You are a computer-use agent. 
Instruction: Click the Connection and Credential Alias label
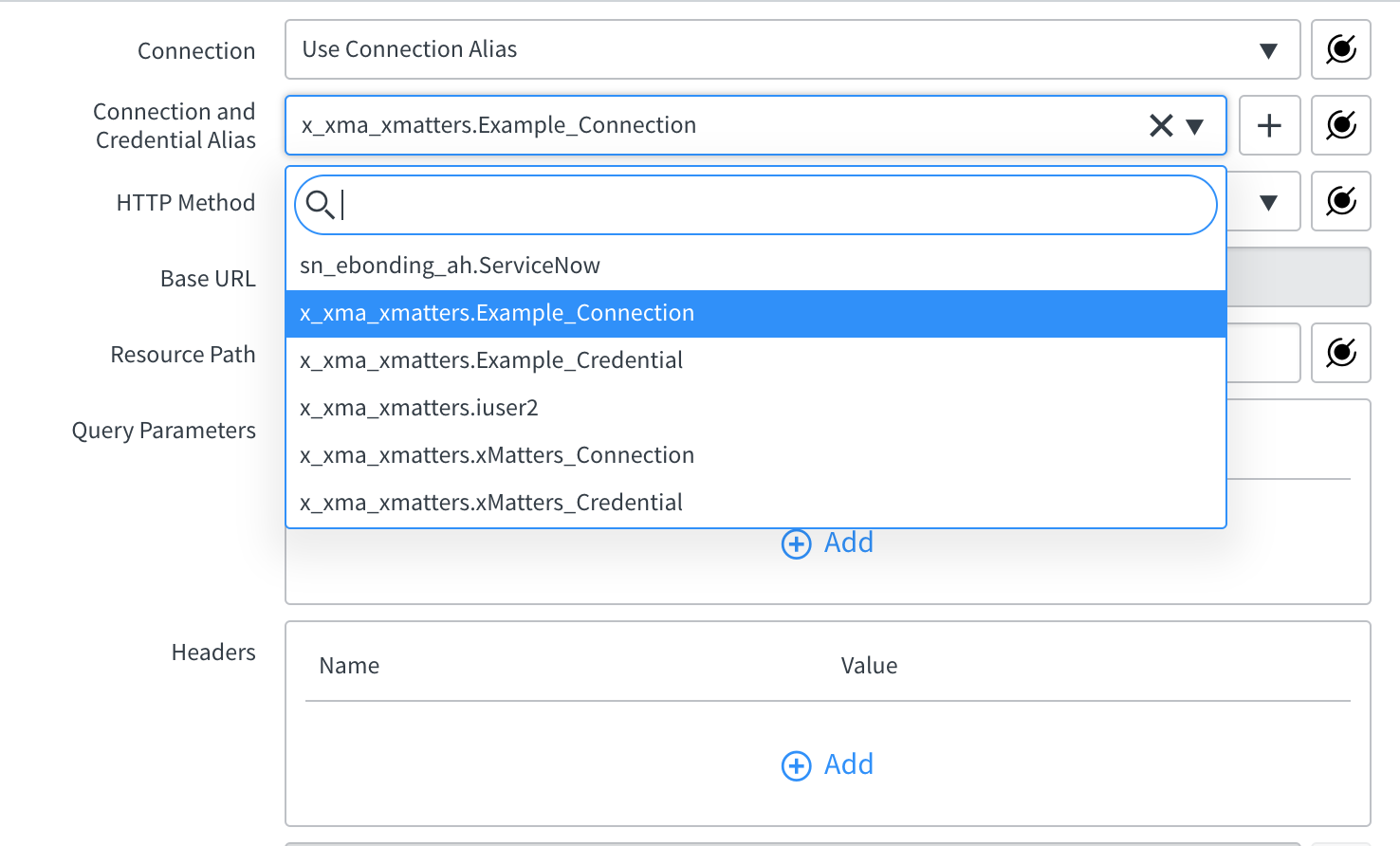(175, 125)
